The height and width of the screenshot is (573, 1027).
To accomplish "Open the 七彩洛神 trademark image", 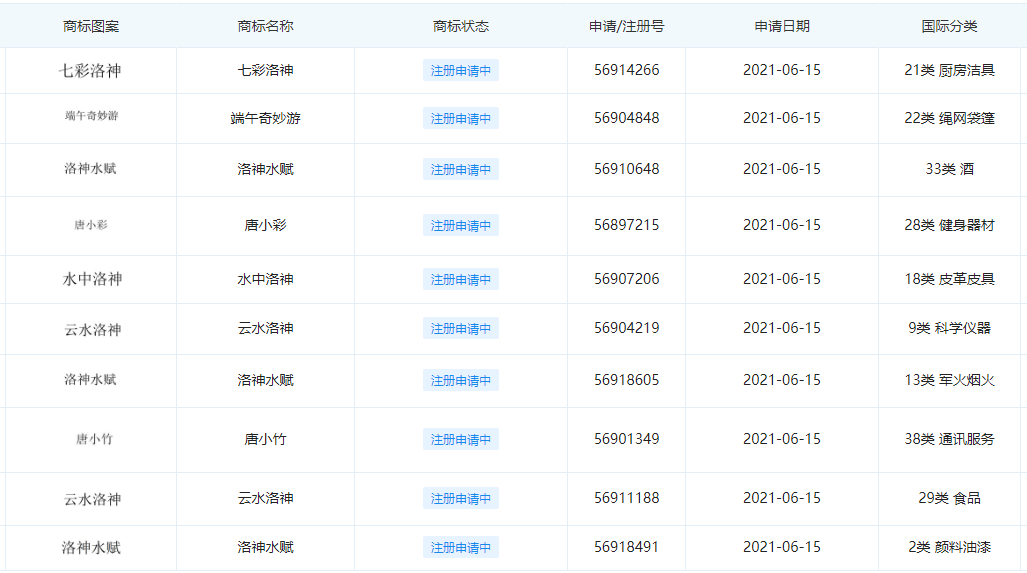I will (x=90, y=71).
